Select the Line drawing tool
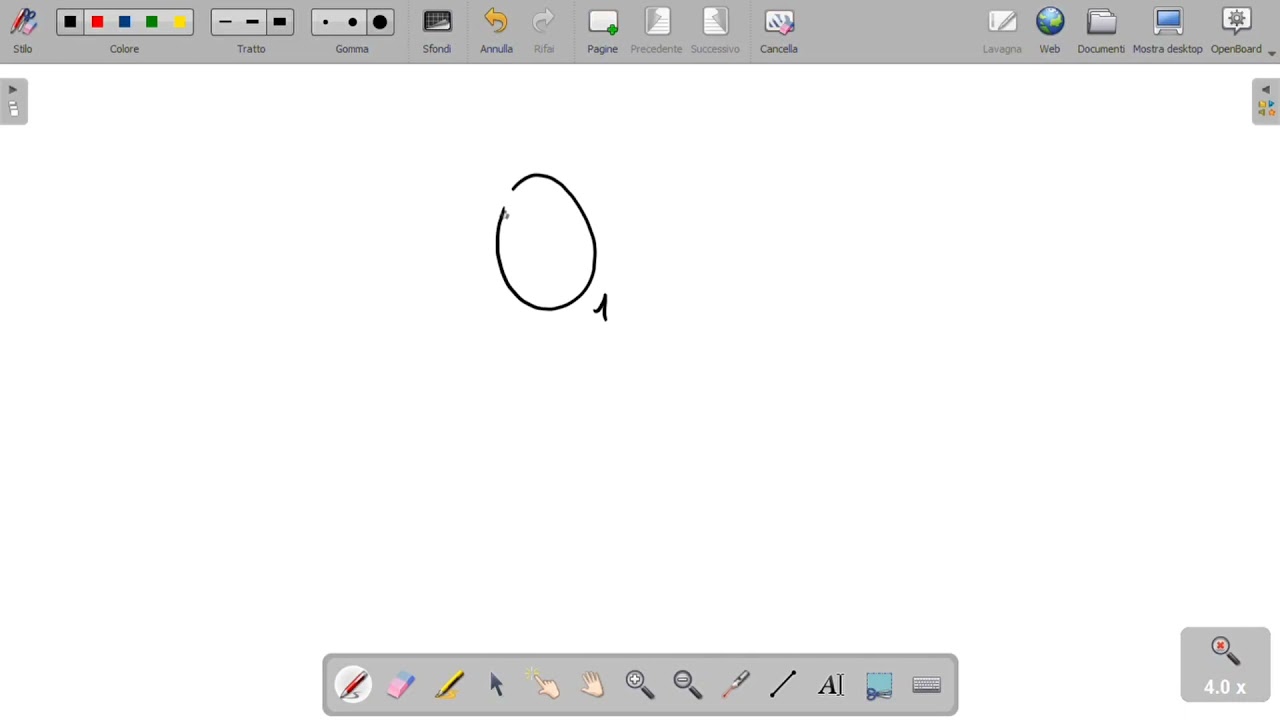Image resolution: width=1280 pixels, height=720 pixels. click(x=784, y=685)
